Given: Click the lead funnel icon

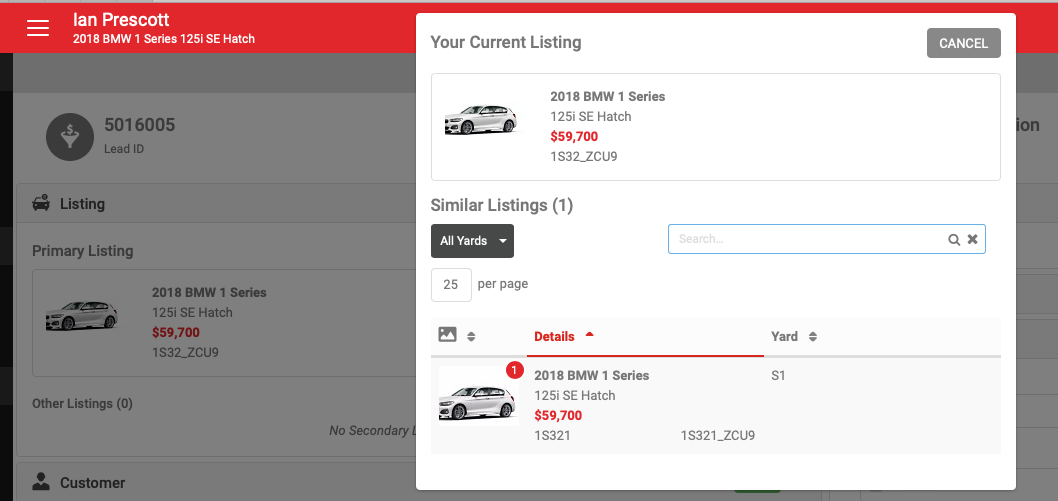Looking at the screenshot, I should click(69, 137).
